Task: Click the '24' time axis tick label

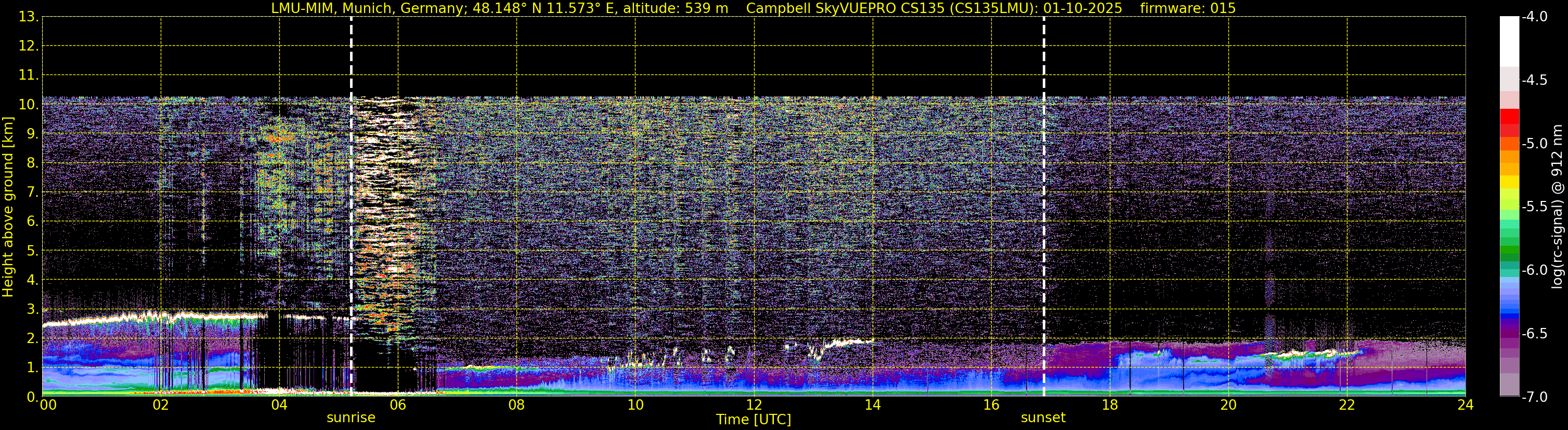Action: tap(1466, 405)
